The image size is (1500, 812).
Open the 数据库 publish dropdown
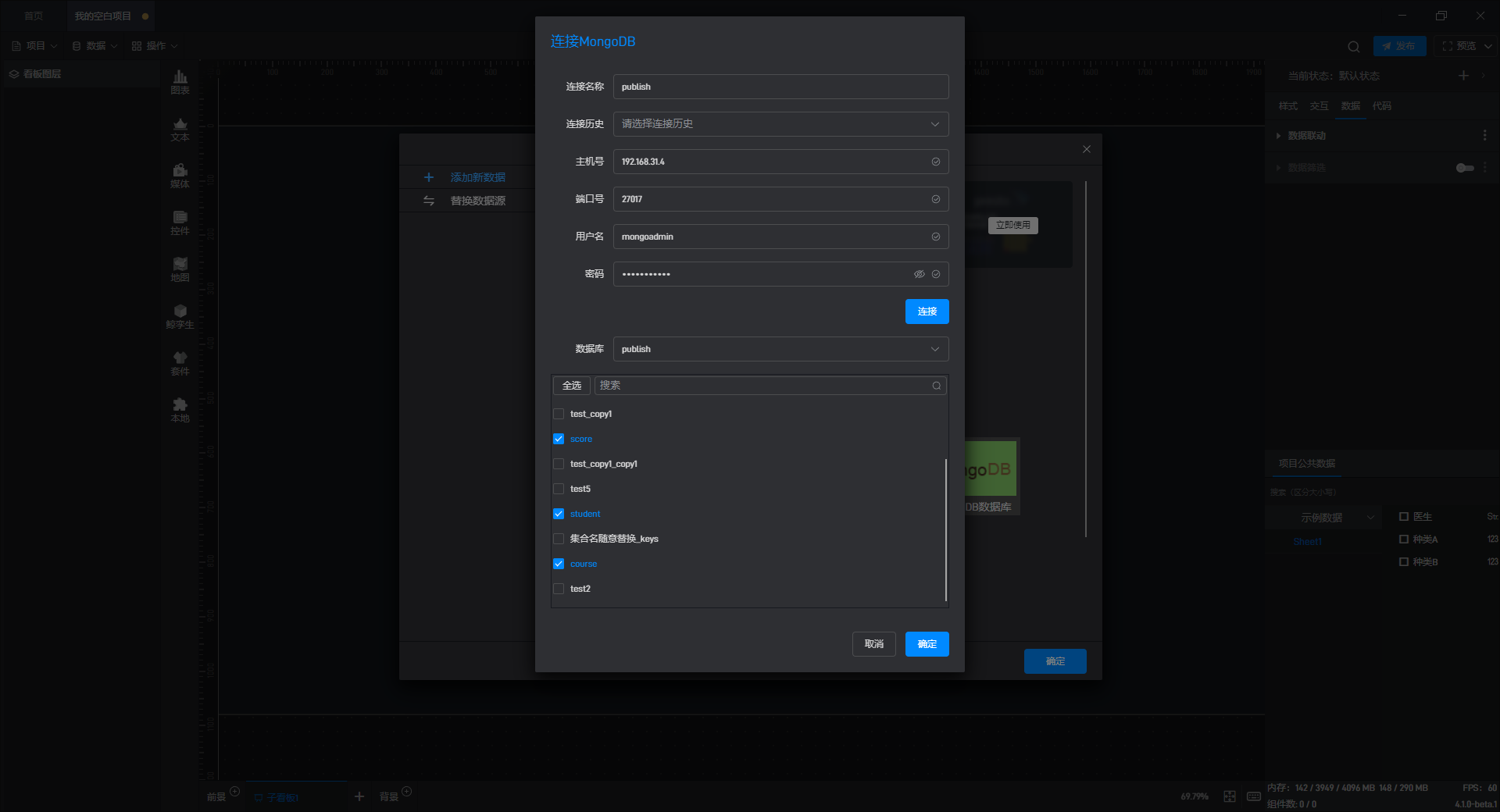point(781,349)
